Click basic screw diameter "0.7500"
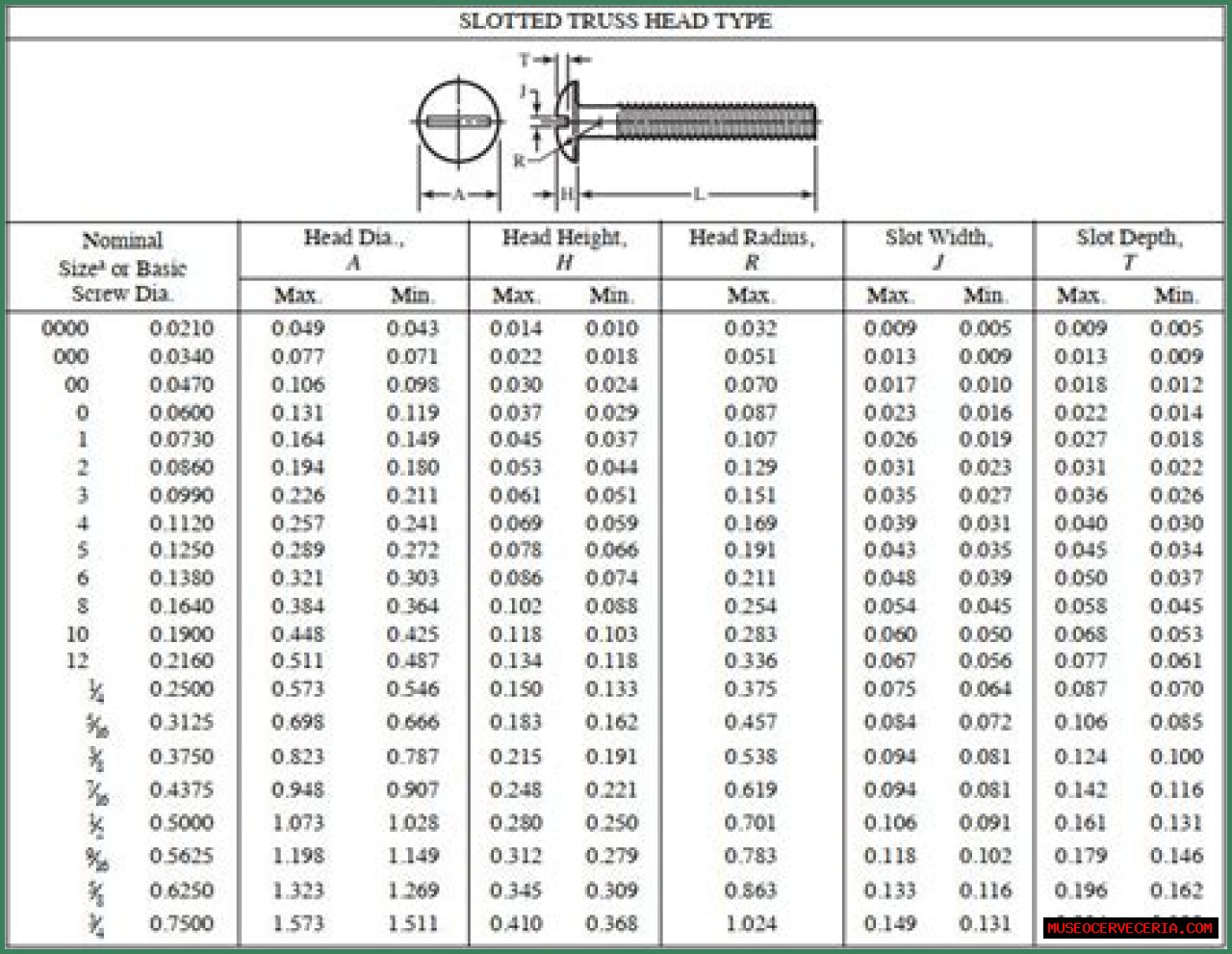 tap(181, 924)
